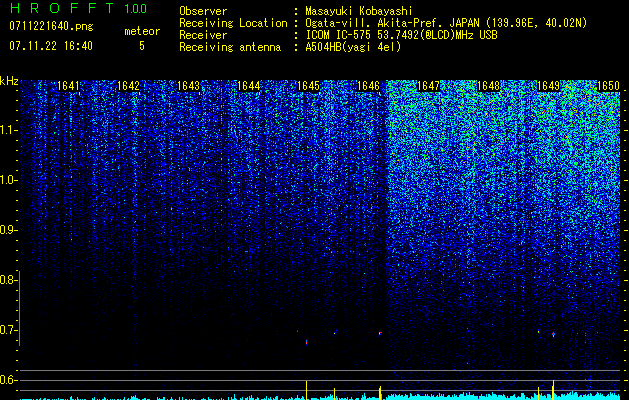
Task: Select the A504HB(yagi 4el) antenna text
Action: tap(353, 47)
